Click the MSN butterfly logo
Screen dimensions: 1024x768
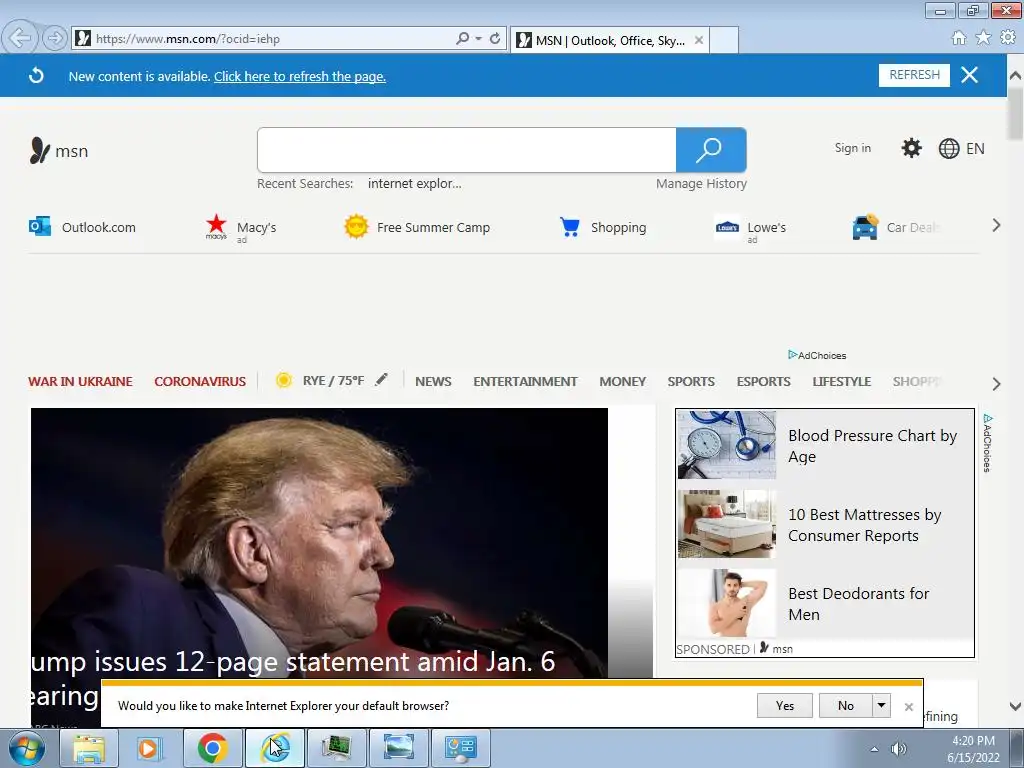[x=40, y=150]
